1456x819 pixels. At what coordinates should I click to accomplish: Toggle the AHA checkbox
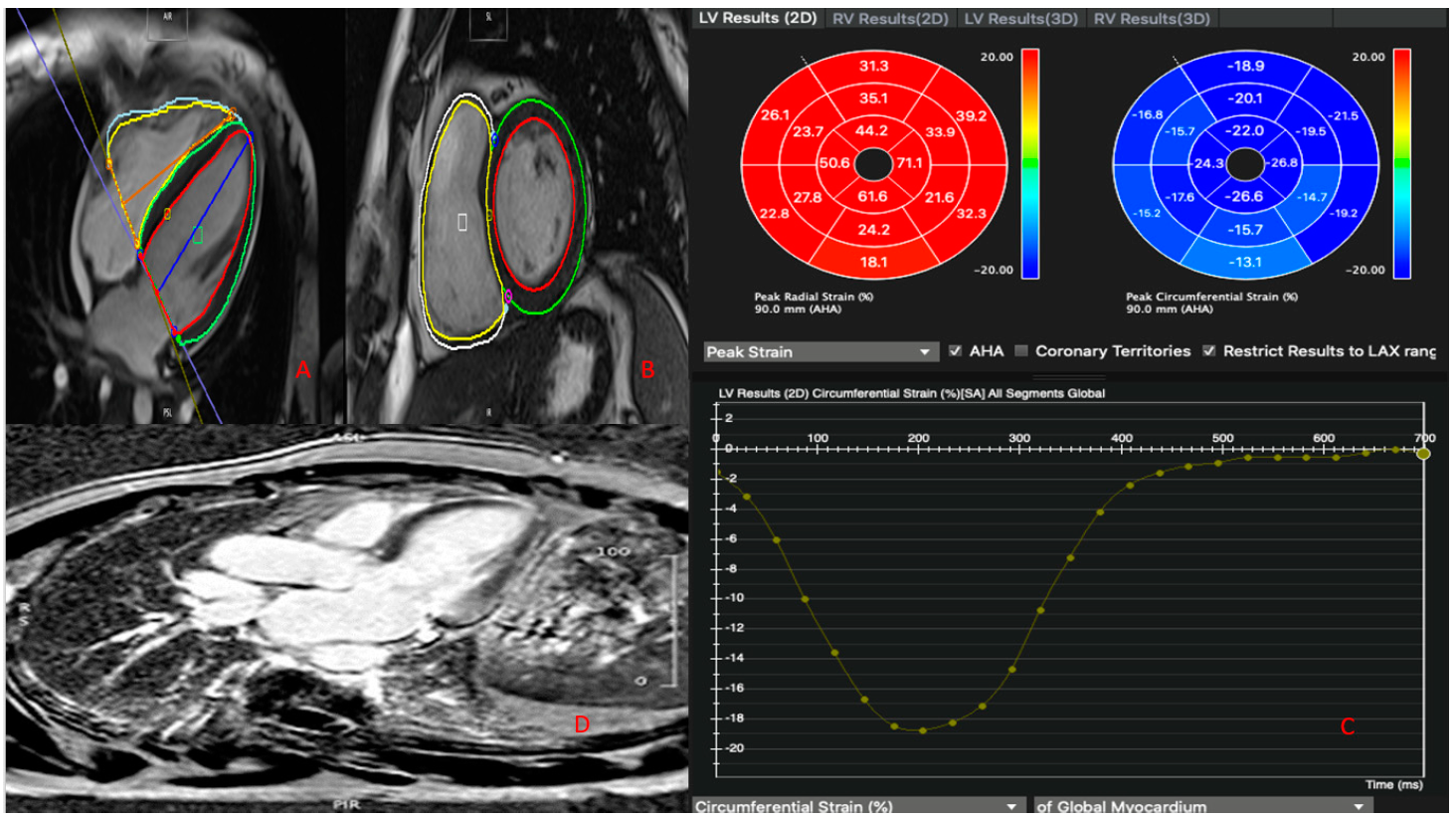tap(955, 351)
